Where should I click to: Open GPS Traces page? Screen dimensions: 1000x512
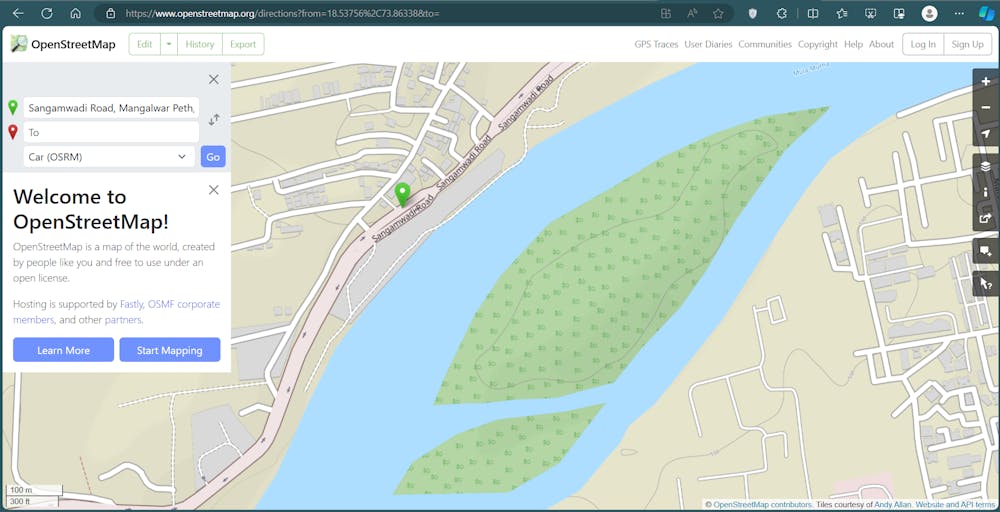point(656,44)
